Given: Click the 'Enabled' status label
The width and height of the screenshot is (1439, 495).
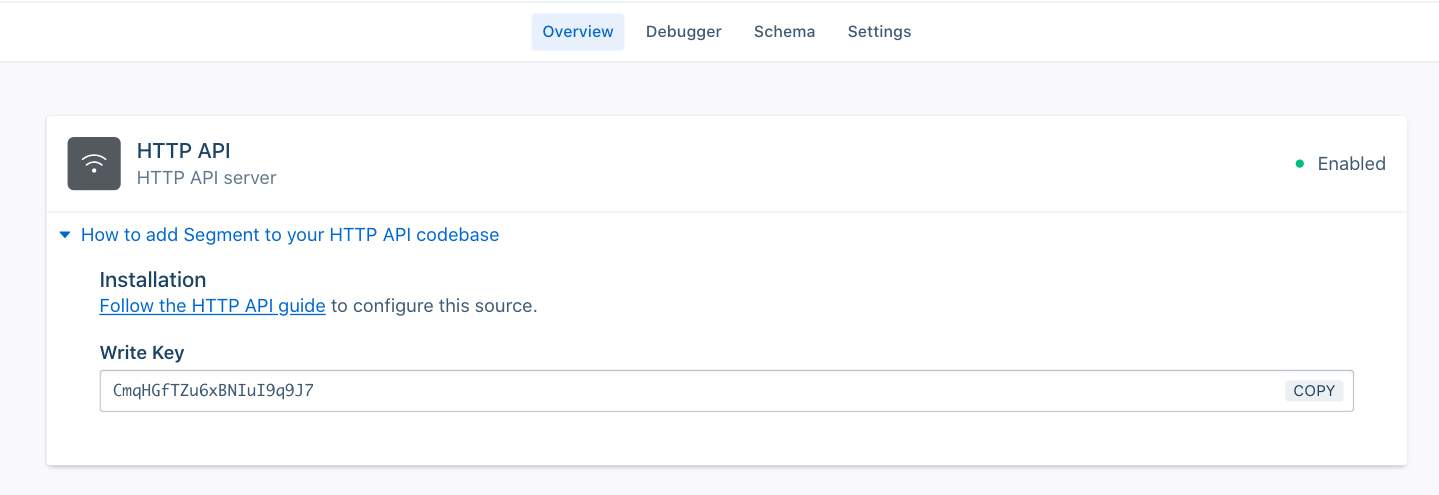Looking at the screenshot, I should (x=1351, y=164).
